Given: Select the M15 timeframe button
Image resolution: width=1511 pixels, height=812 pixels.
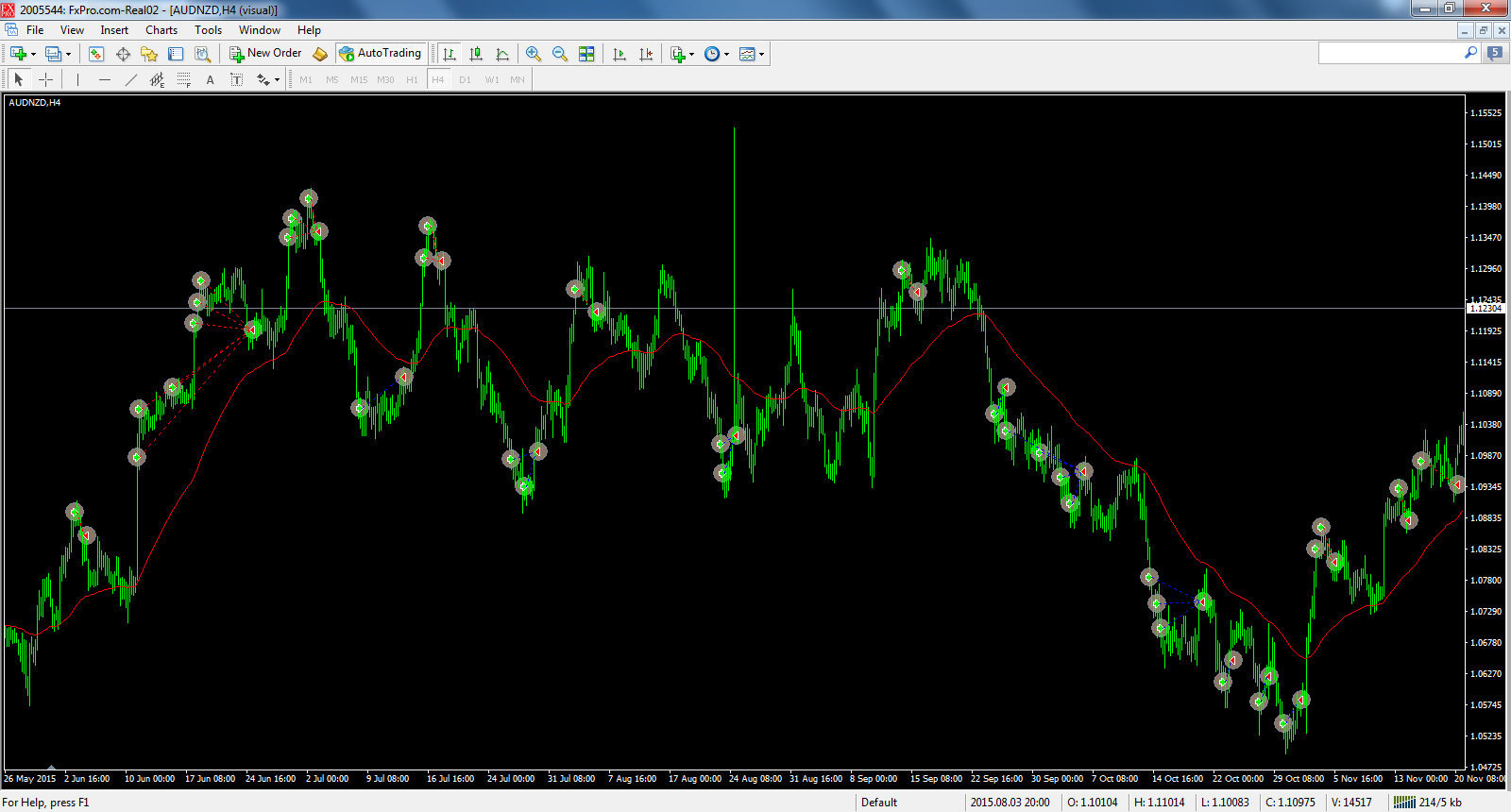Looking at the screenshot, I should tap(359, 79).
